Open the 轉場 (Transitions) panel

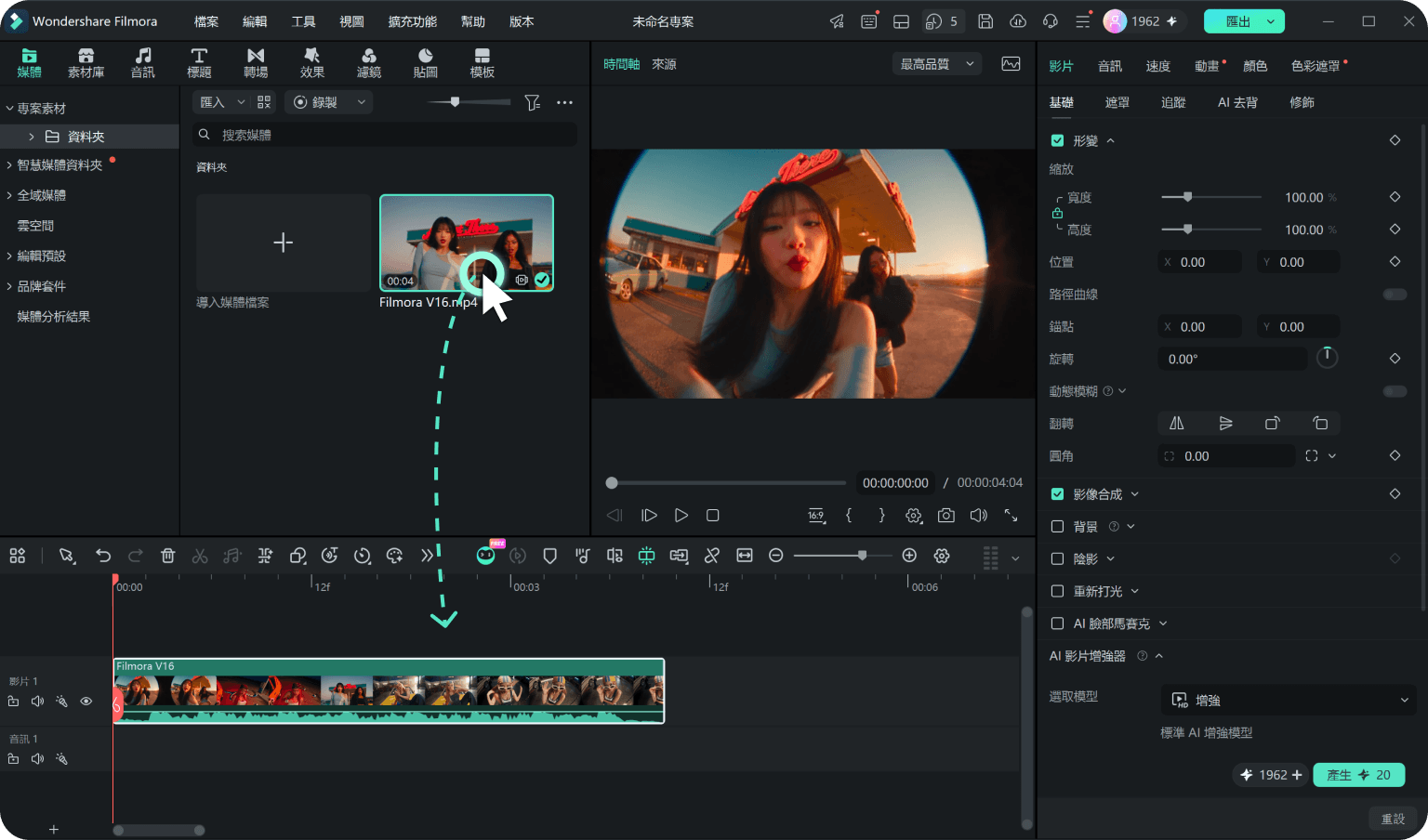[256, 63]
